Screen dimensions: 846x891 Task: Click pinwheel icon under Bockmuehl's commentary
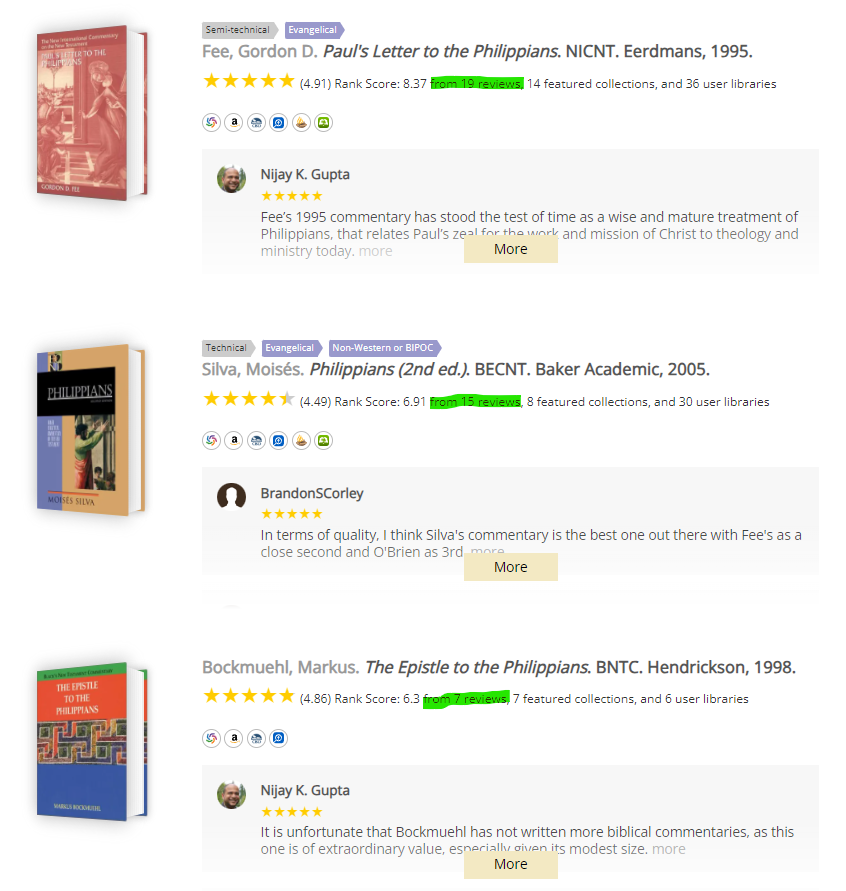(x=211, y=738)
